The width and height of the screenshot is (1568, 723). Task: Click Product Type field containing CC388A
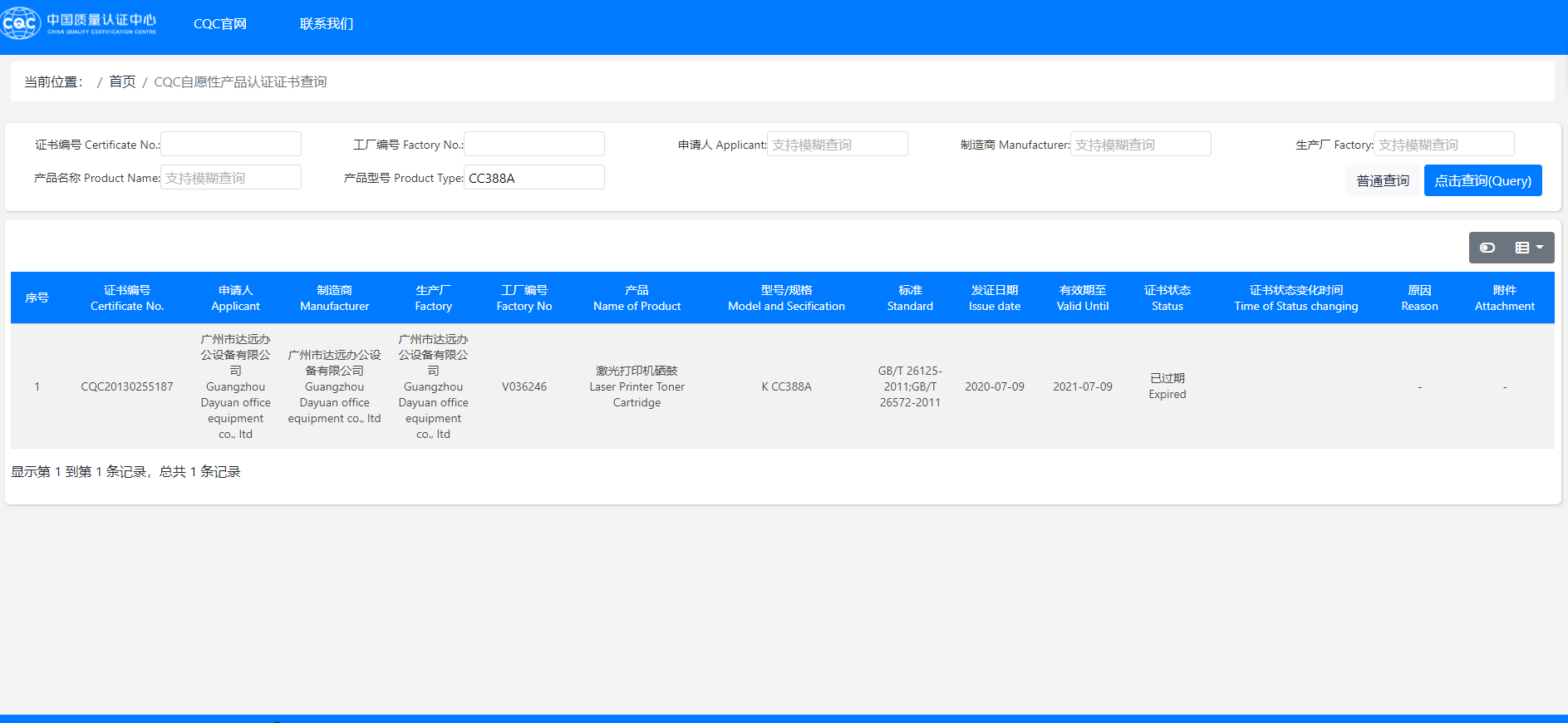tap(534, 177)
